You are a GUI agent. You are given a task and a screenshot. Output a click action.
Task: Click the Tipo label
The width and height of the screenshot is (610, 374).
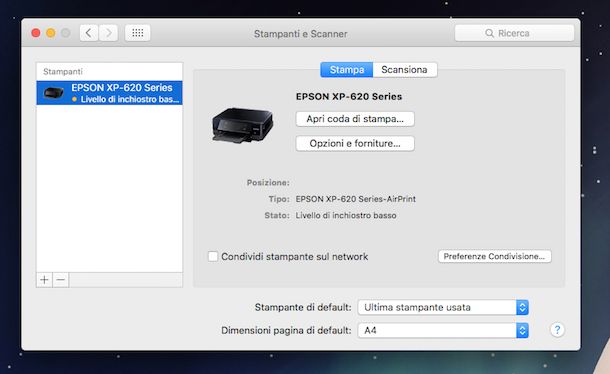coord(279,199)
